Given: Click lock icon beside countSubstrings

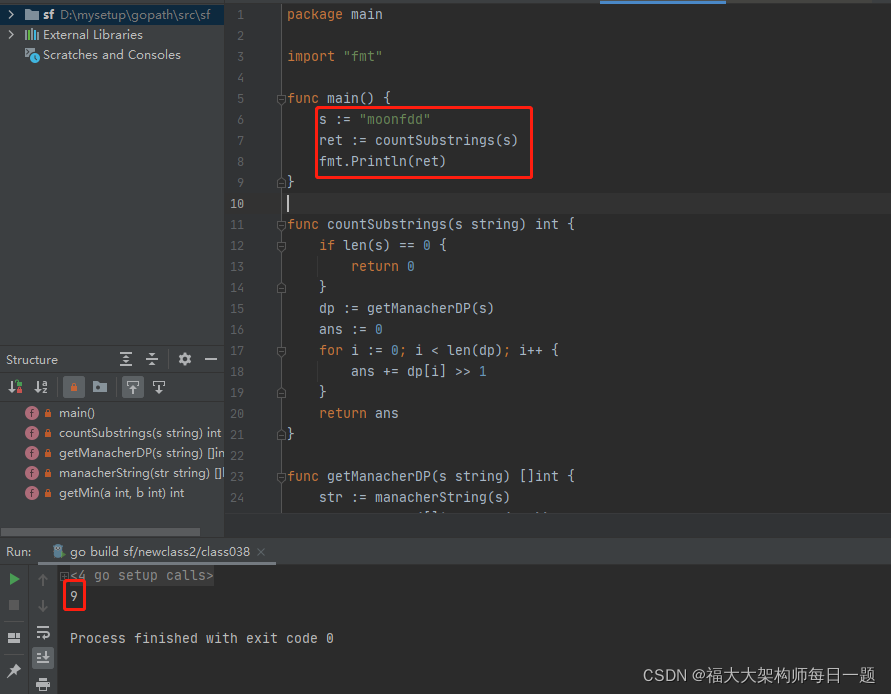Looking at the screenshot, I should tap(48, 433).
